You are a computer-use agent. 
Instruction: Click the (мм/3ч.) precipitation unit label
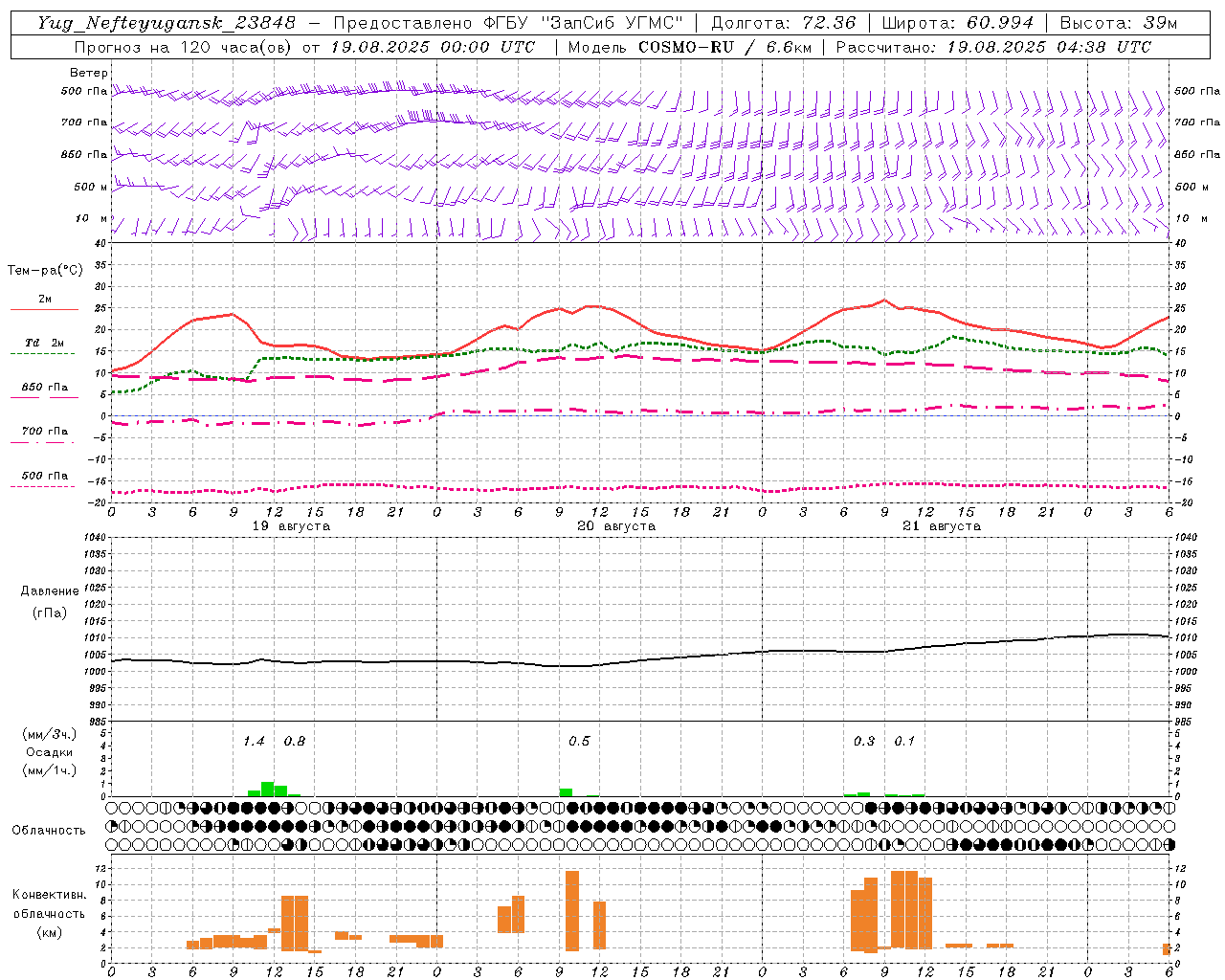pyautogui.click(x=50, y=734)
